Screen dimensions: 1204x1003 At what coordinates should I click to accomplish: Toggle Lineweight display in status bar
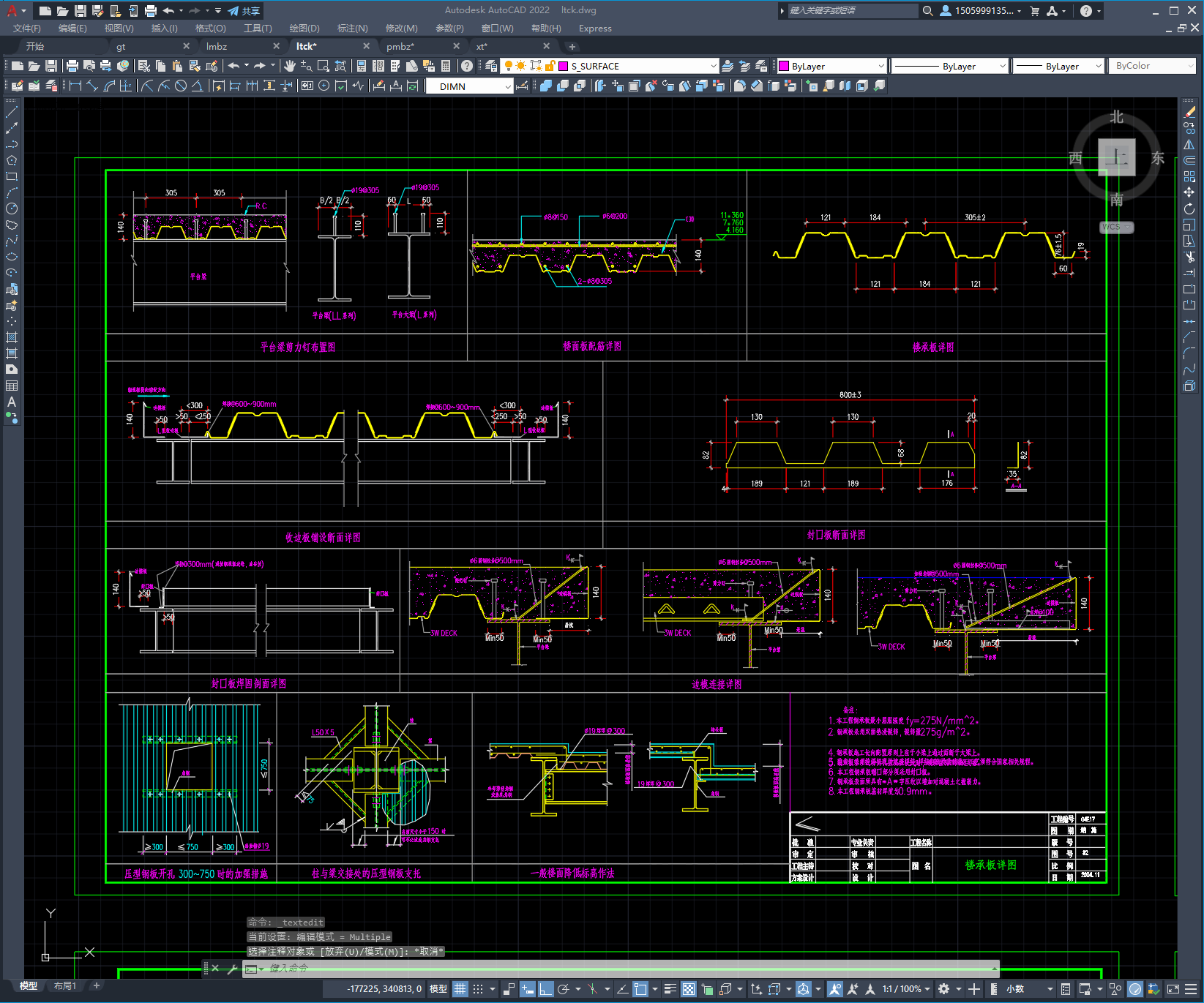click(x=670, y=989)
